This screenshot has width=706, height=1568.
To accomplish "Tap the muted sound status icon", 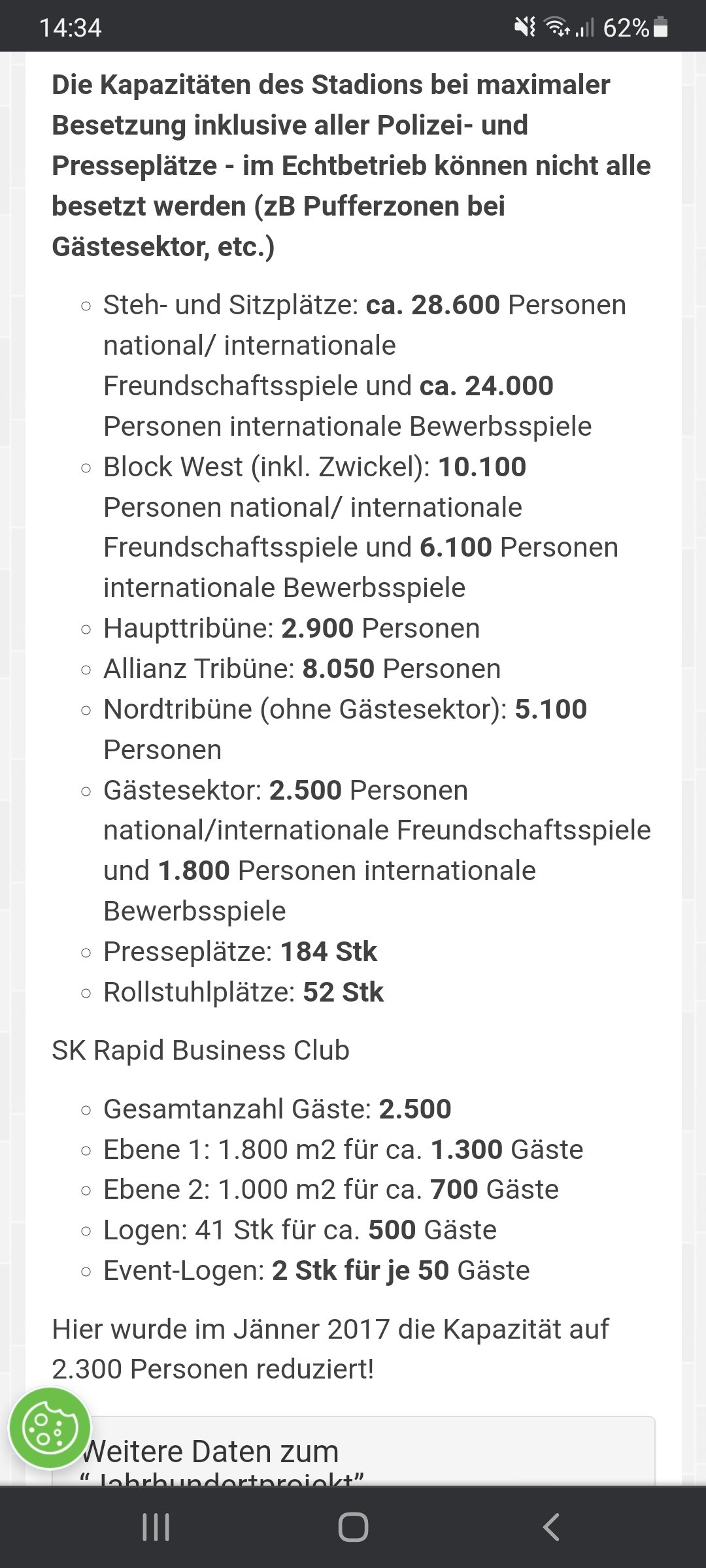I will tap(524, 27).
